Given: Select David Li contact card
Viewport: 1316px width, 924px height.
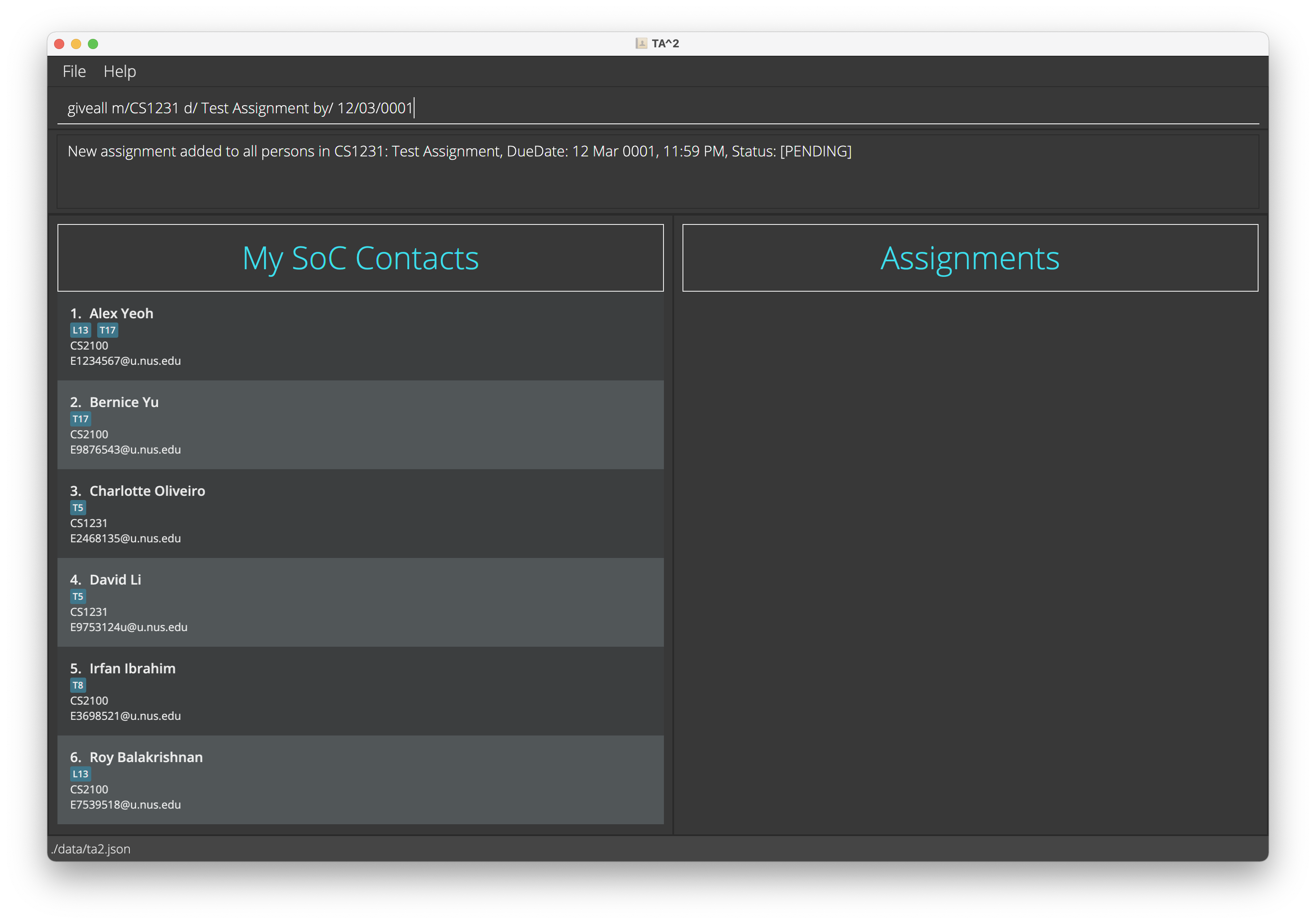Looking at the screenshot, I should pyautogui.click(x=360, y=602).
